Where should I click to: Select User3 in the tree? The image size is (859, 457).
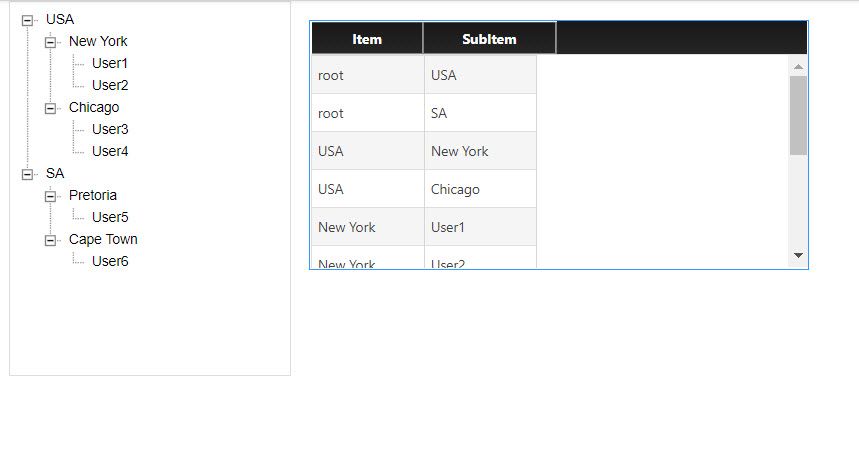click(110, 129)
